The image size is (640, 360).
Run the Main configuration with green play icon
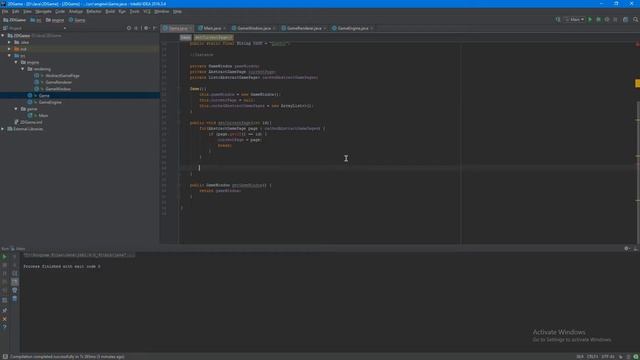tap(590, 20)
